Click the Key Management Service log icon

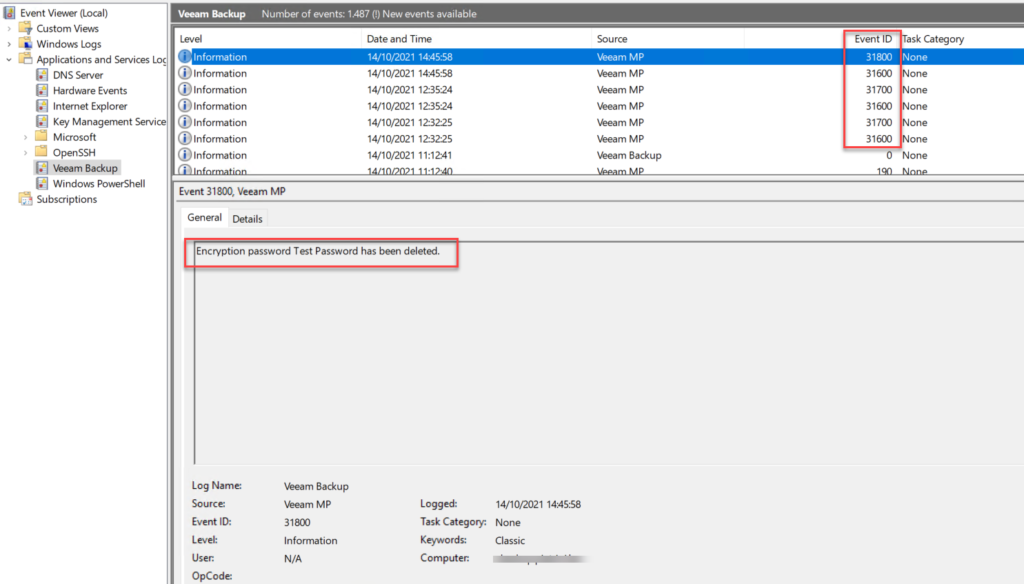(42, 122)
